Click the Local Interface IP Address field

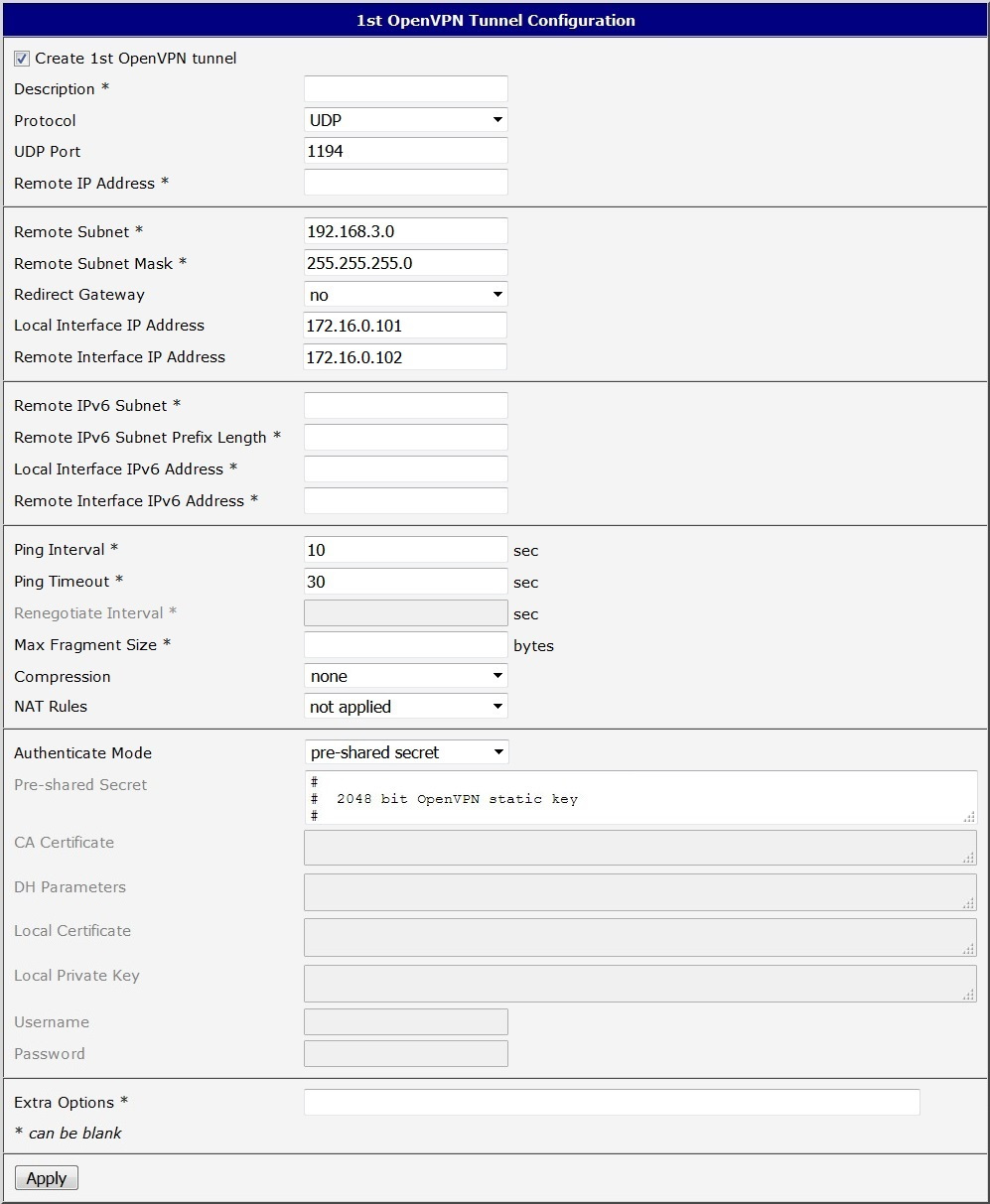[405, 326]
